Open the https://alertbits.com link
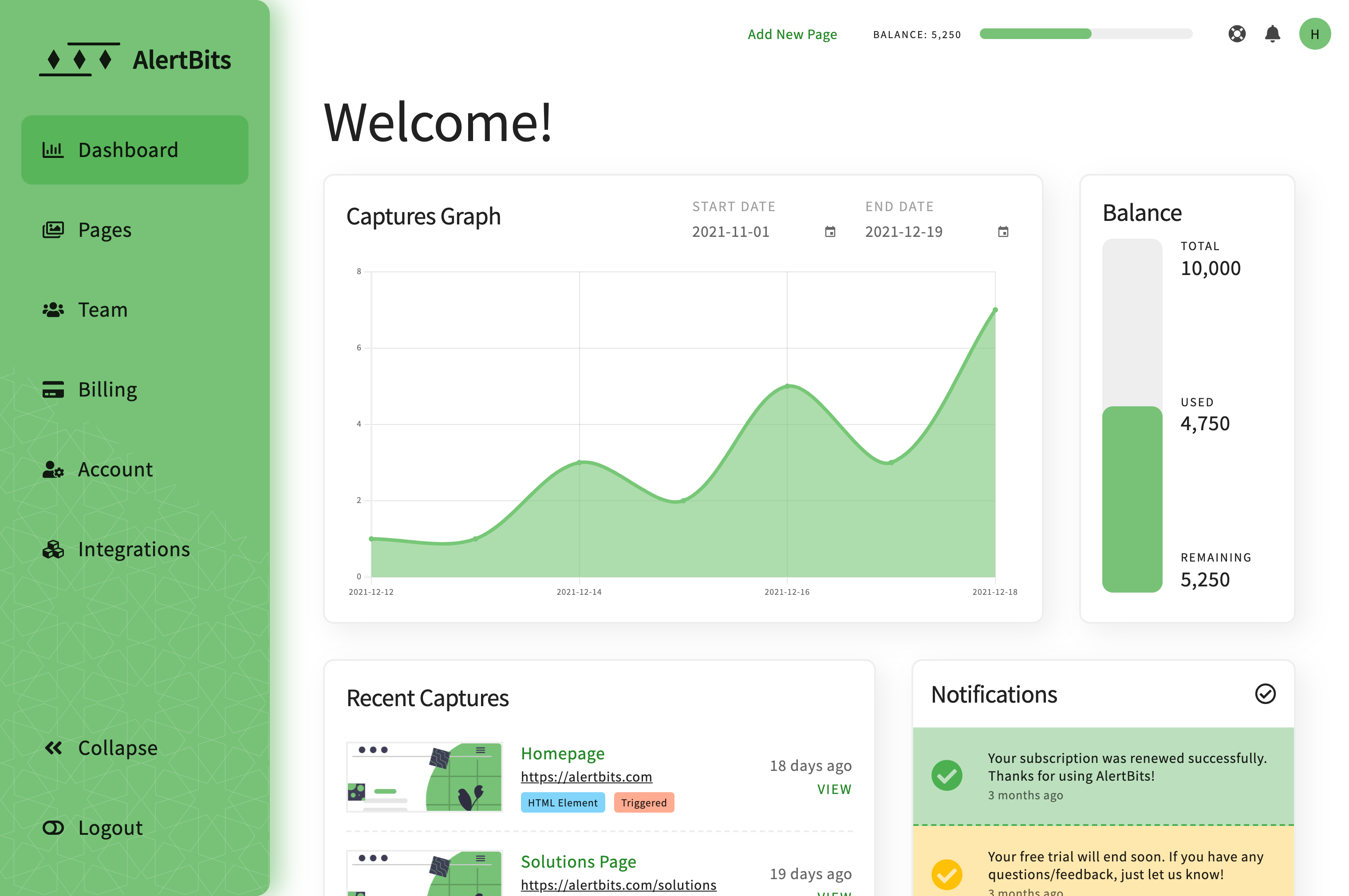The height and width of the screenshot is (896, 1349). click(586, 777)
